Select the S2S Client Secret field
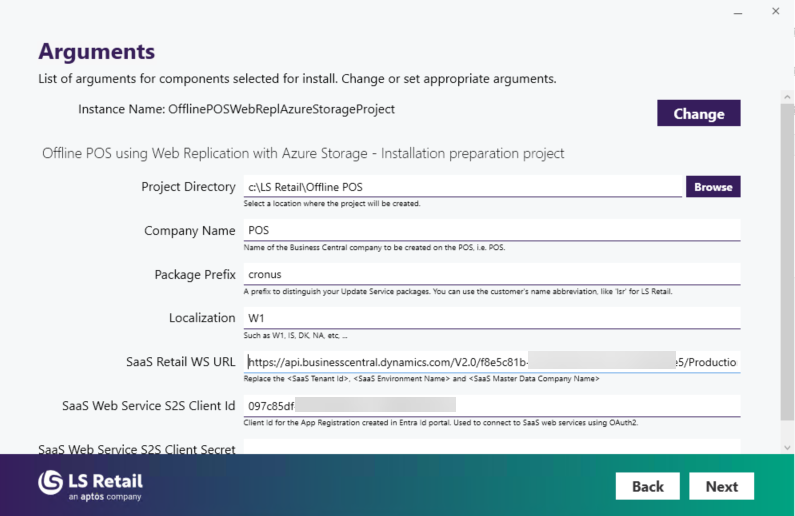This screenshot has height=516, width=795. [492, 446]
